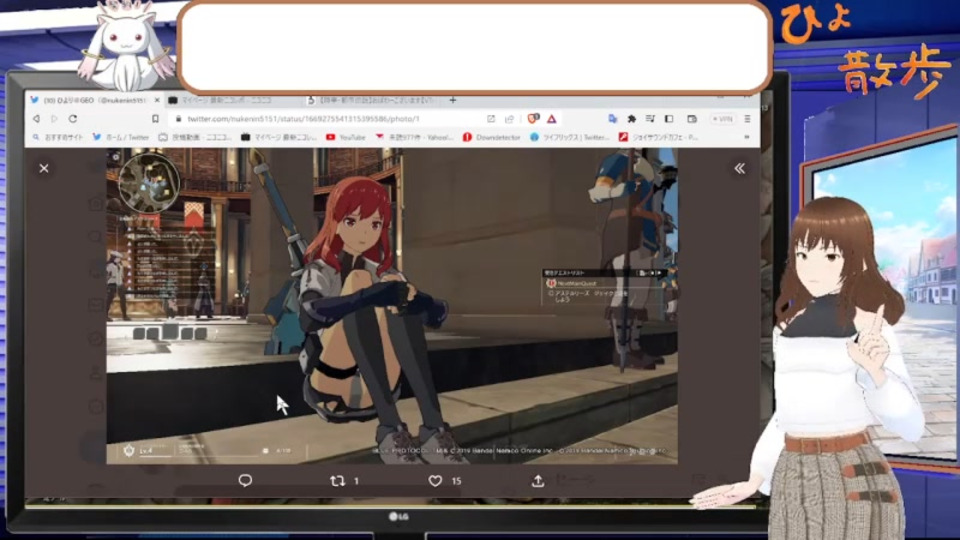Go forward with the browser forward arrow

pyautogui.click(x=54, y=119)
